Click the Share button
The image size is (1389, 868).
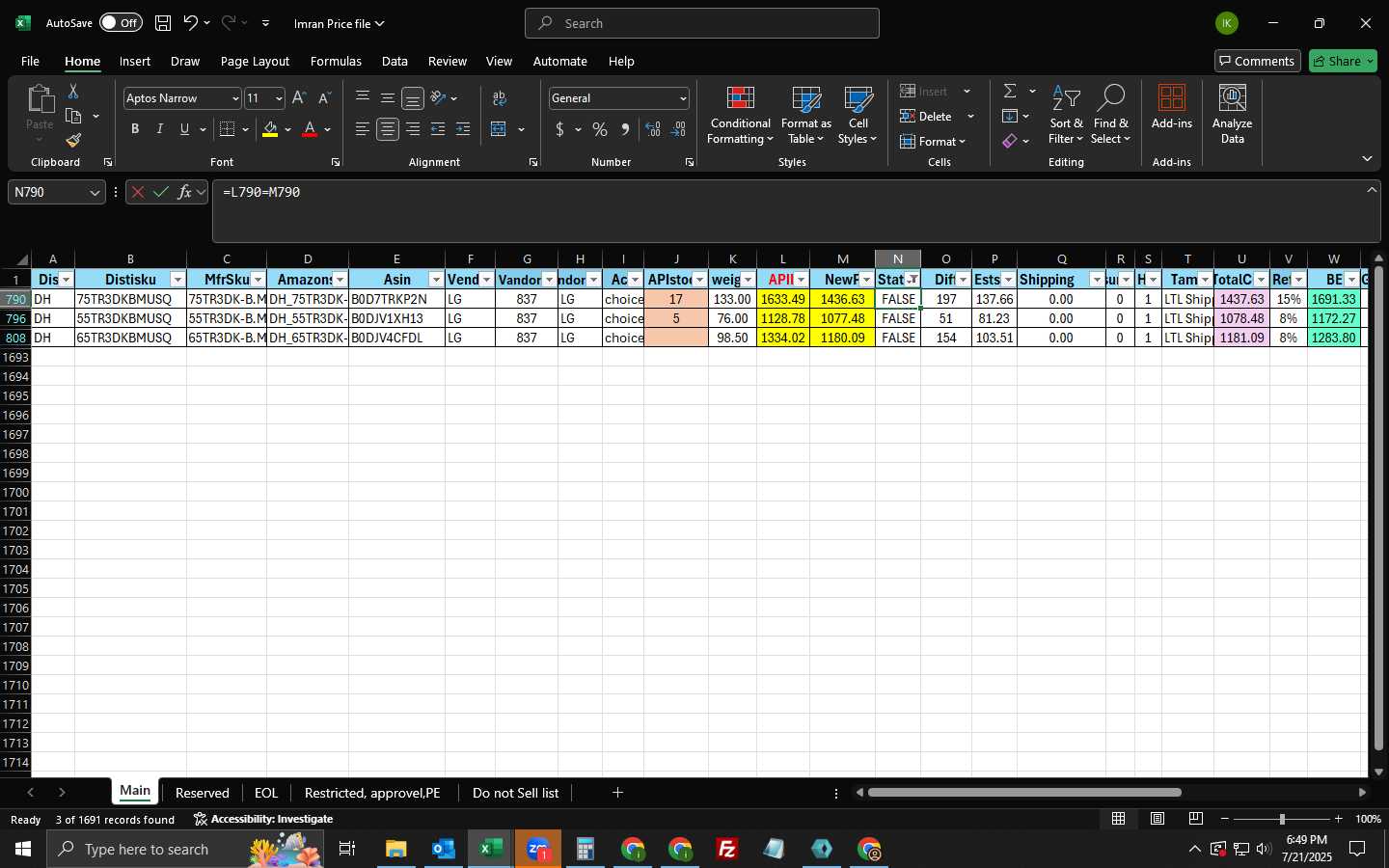[x=1343, y=61]
